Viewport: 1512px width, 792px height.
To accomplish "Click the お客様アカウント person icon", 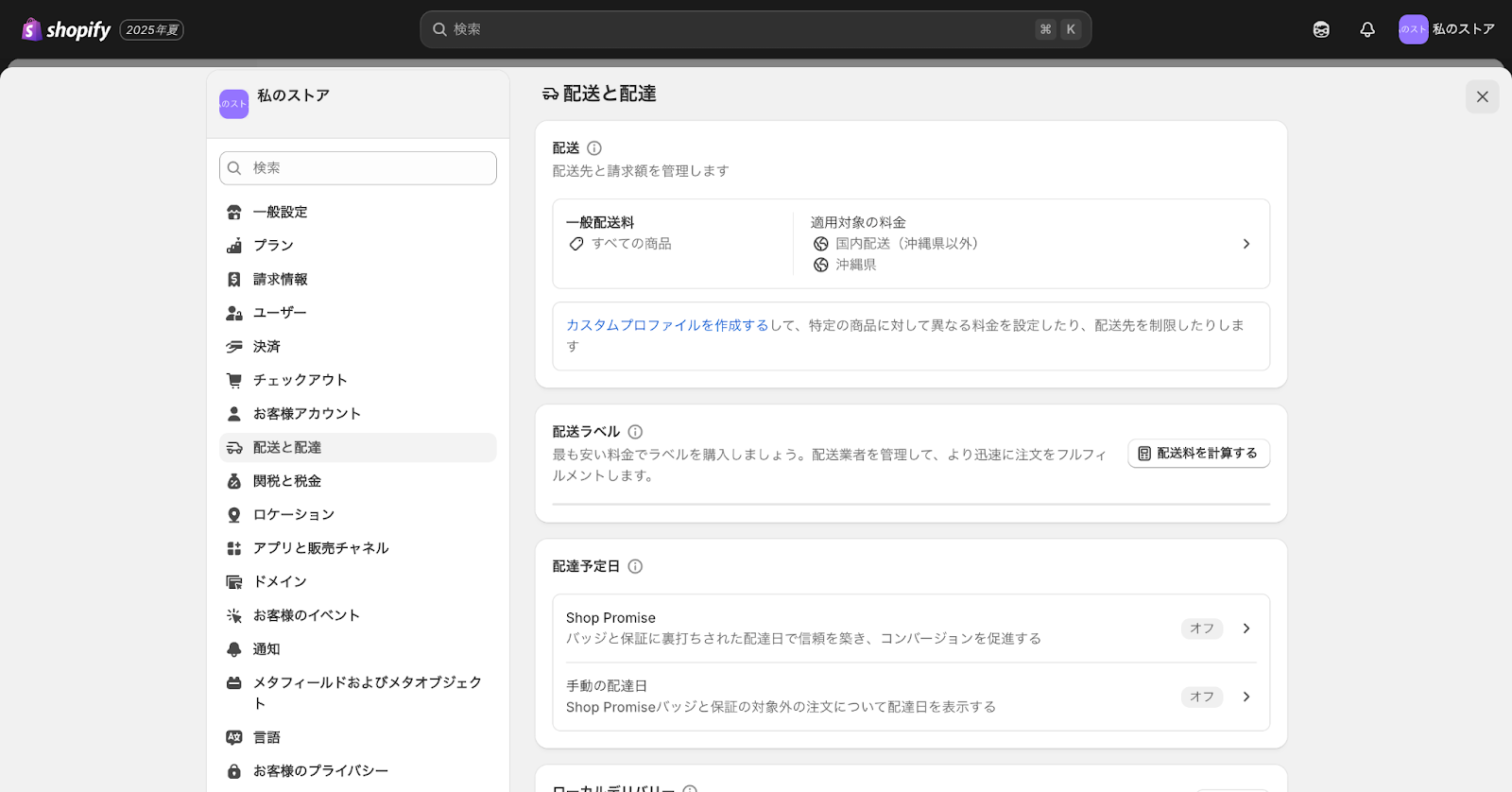I will tap(234, 414).
